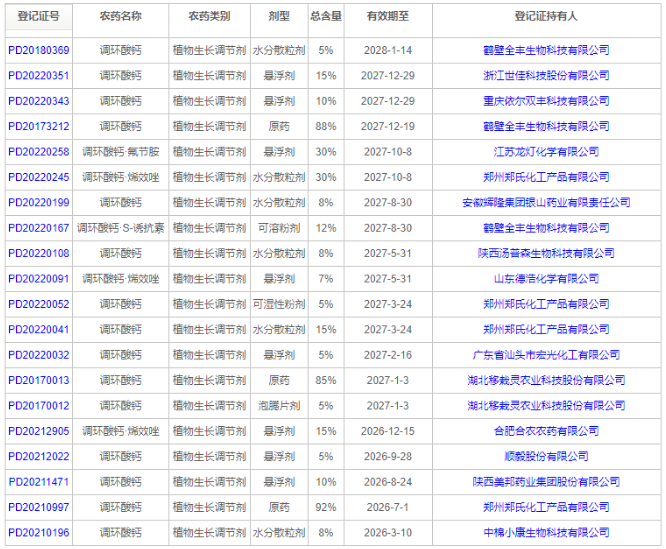666x549 pixels.
Task: Open registration PD20211471 link
Action: 39,482
